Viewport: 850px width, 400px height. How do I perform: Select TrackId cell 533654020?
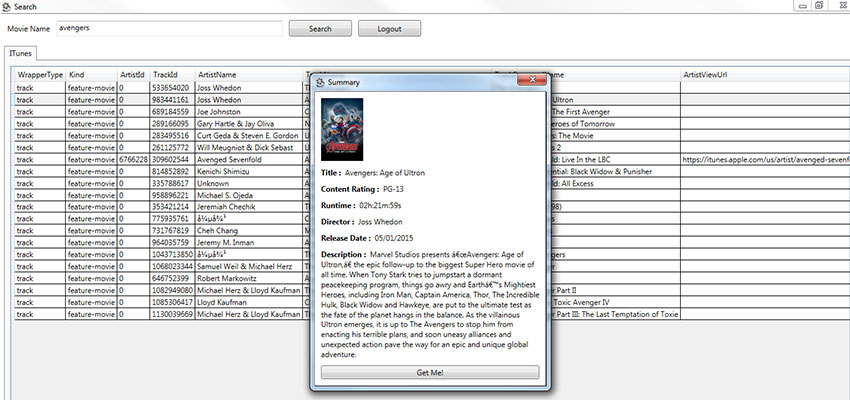[x=172, y=87]
